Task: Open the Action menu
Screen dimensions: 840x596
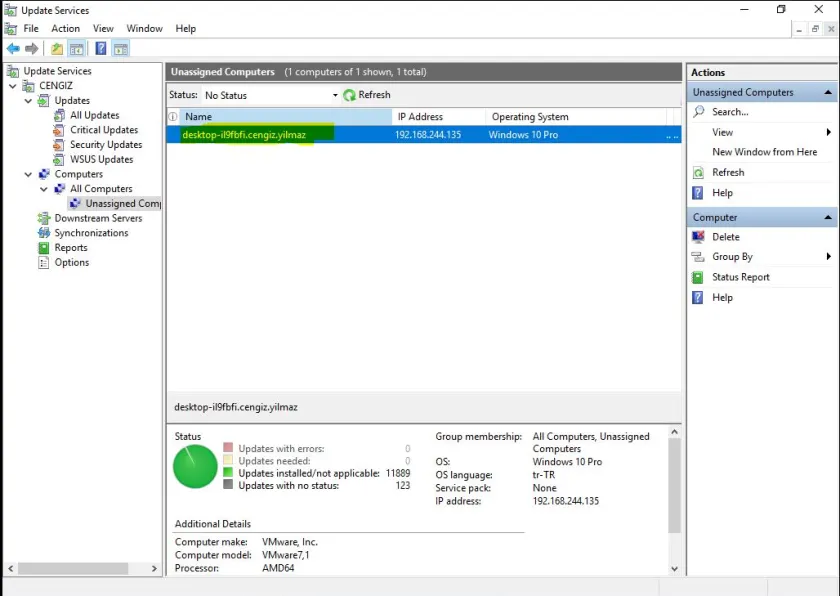Action: click(65, 29)
